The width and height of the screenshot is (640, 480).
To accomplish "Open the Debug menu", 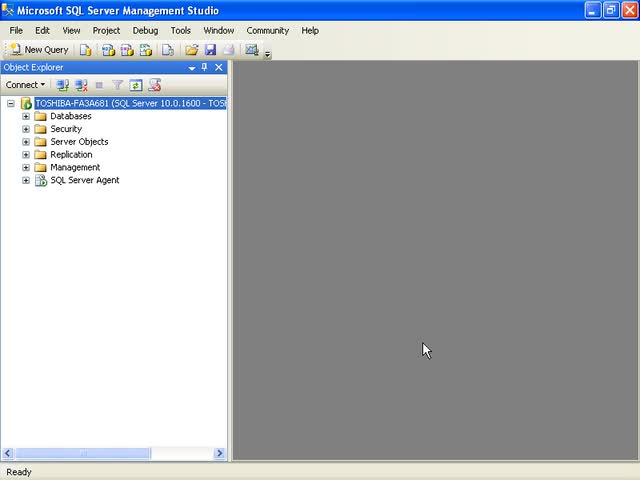I will (145, 31).
